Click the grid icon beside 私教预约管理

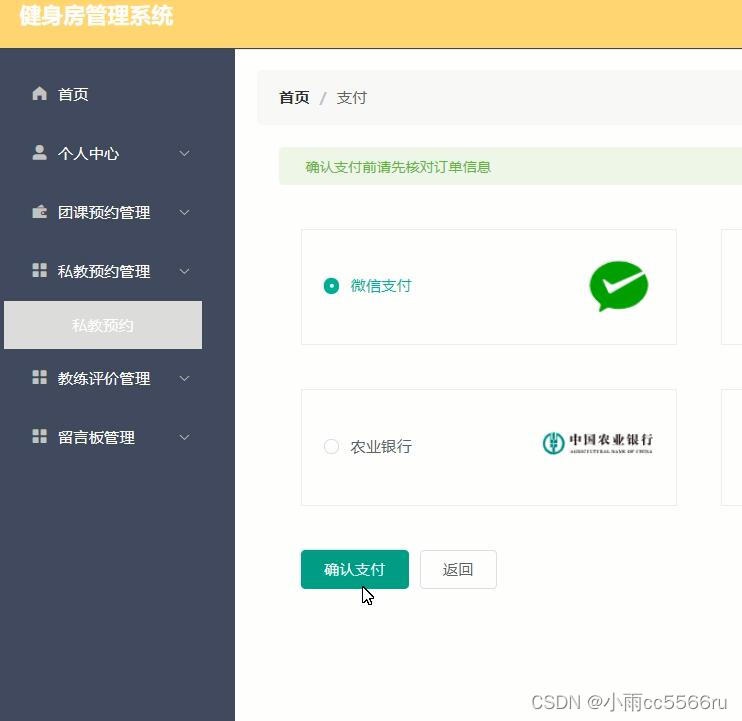coord(39,270)
